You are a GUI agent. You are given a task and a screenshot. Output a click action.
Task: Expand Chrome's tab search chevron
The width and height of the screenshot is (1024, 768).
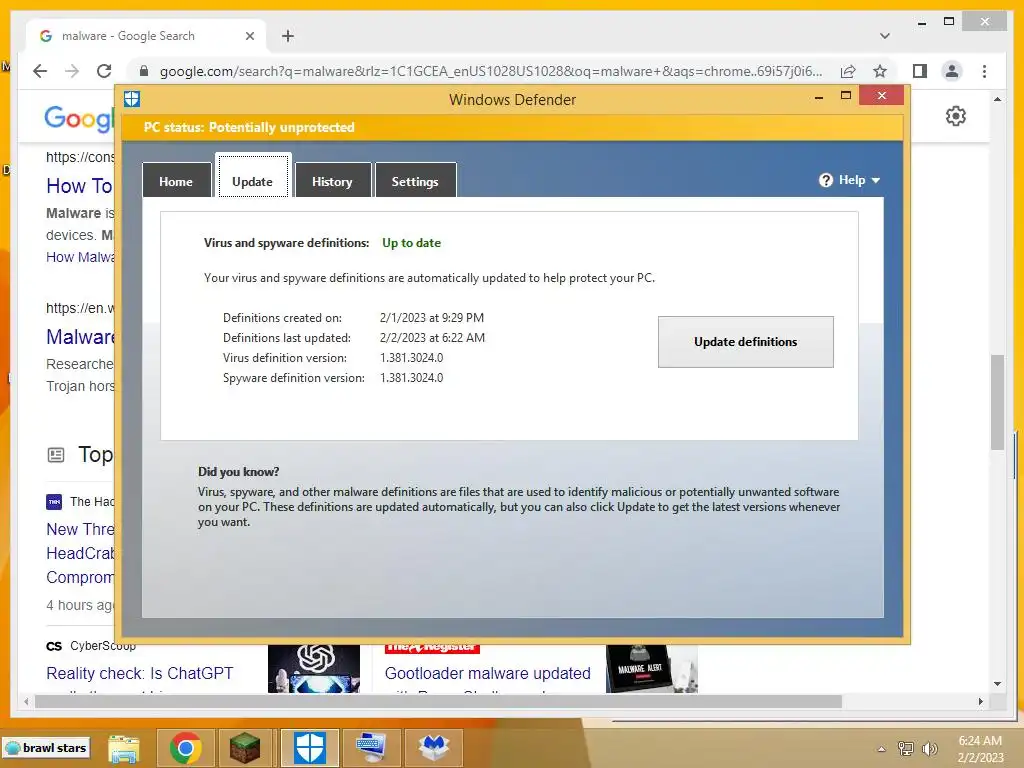coord(885,36)
